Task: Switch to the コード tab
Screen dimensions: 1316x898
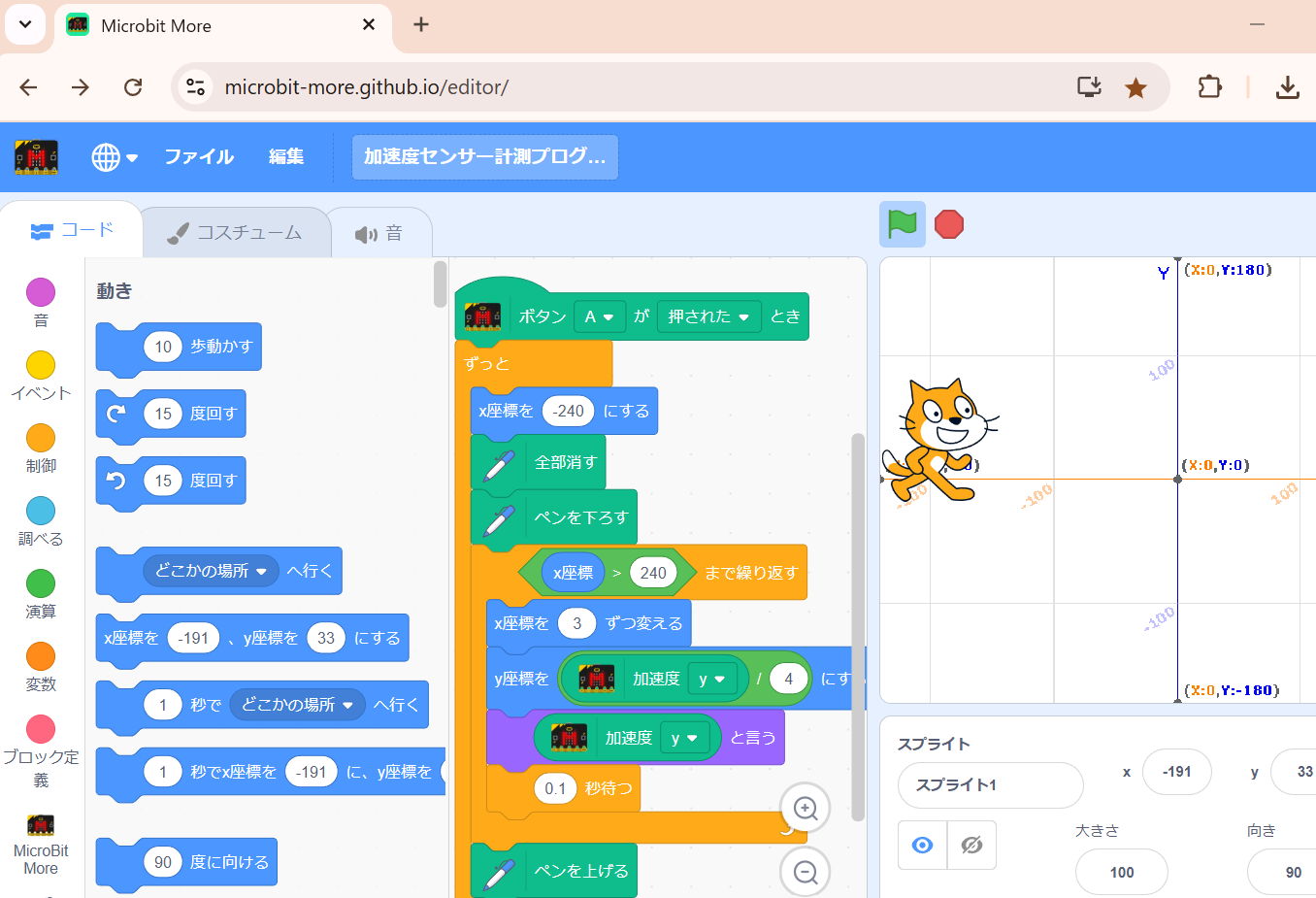Action: click(x=73, y=230)
